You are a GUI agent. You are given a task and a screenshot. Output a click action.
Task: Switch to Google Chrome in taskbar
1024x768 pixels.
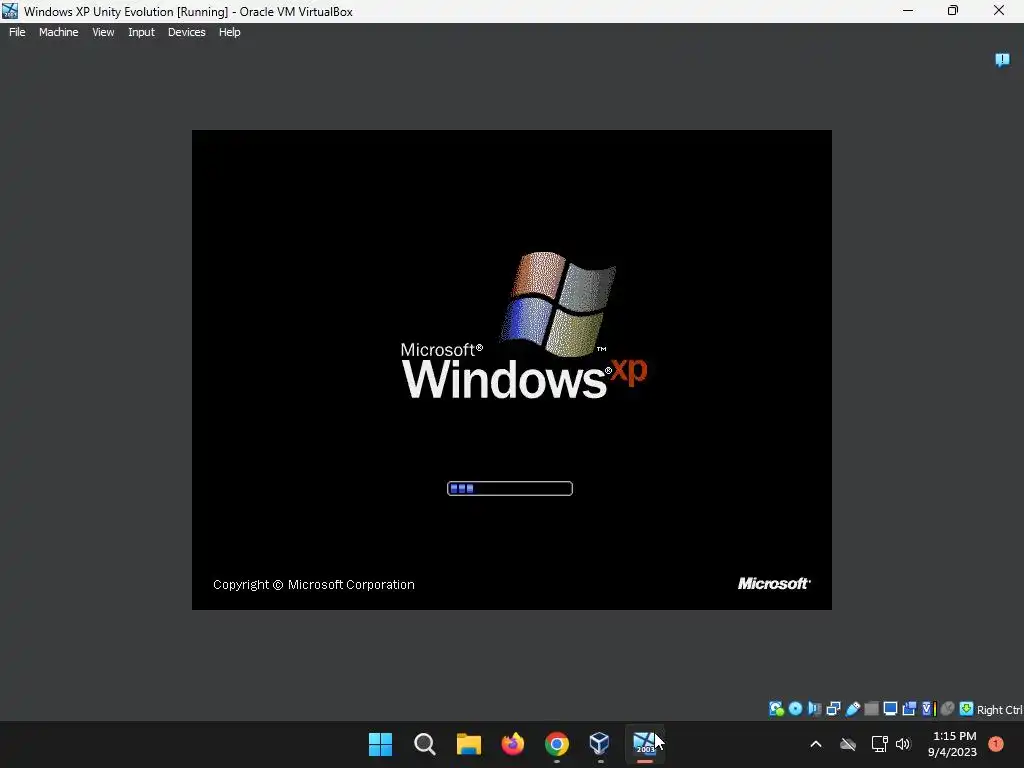pos(556,743)
